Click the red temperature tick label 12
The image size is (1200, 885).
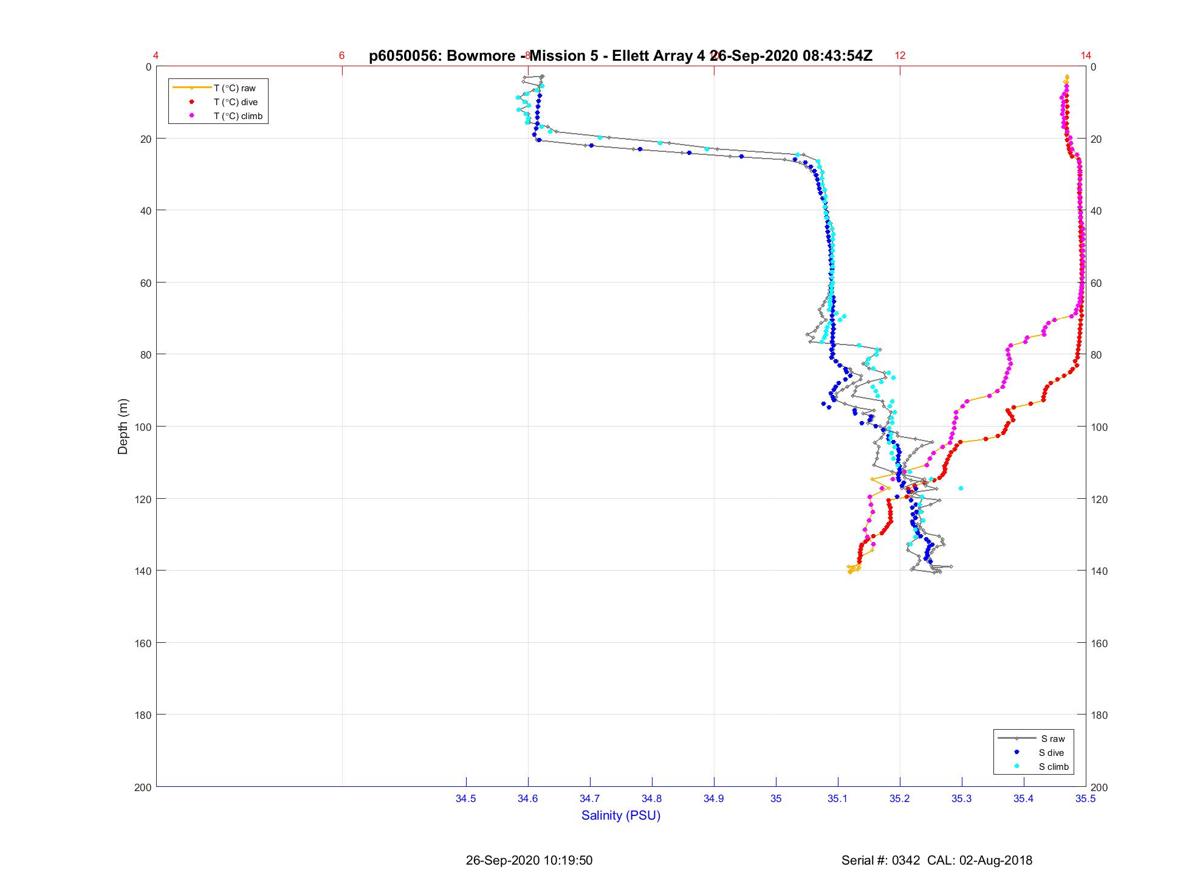tap(900, 56)
